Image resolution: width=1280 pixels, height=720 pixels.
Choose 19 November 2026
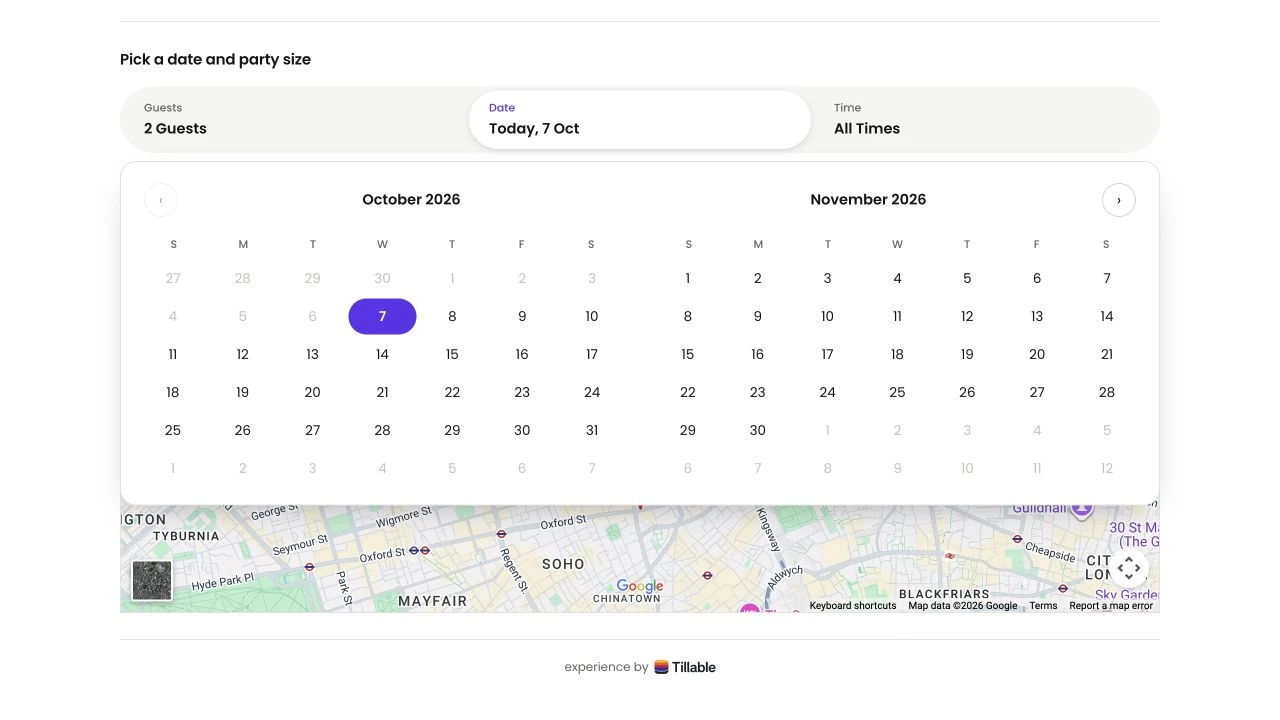pos(967,354)
